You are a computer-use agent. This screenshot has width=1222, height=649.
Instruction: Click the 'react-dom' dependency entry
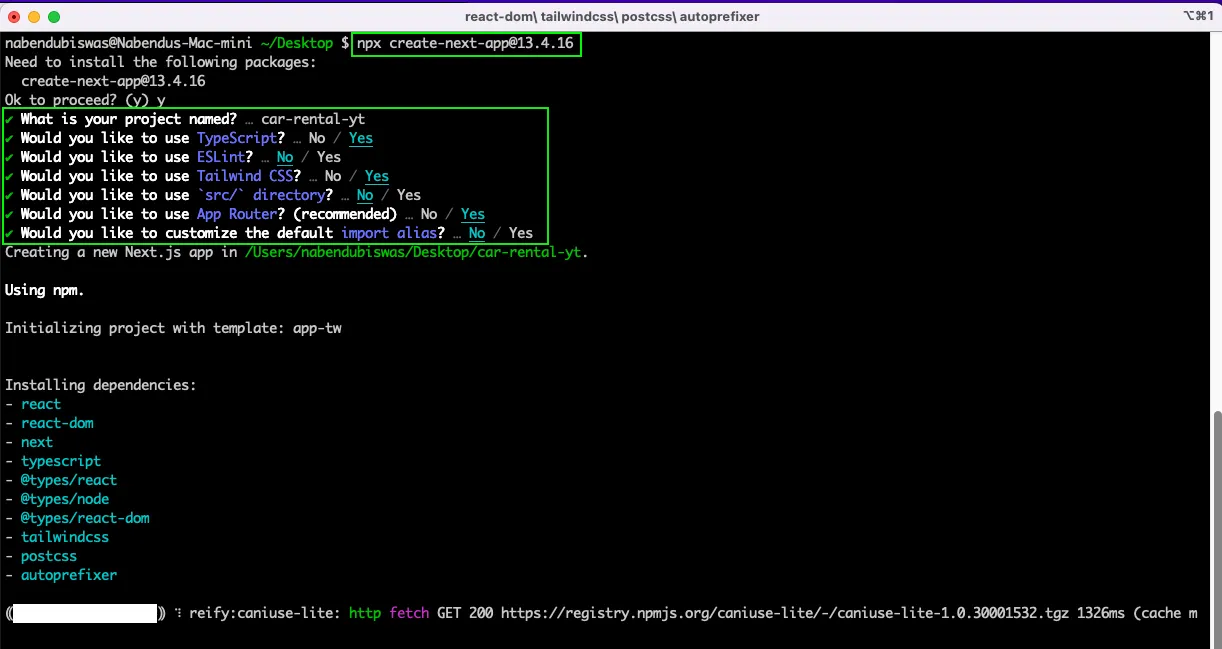tap(57, 423)
